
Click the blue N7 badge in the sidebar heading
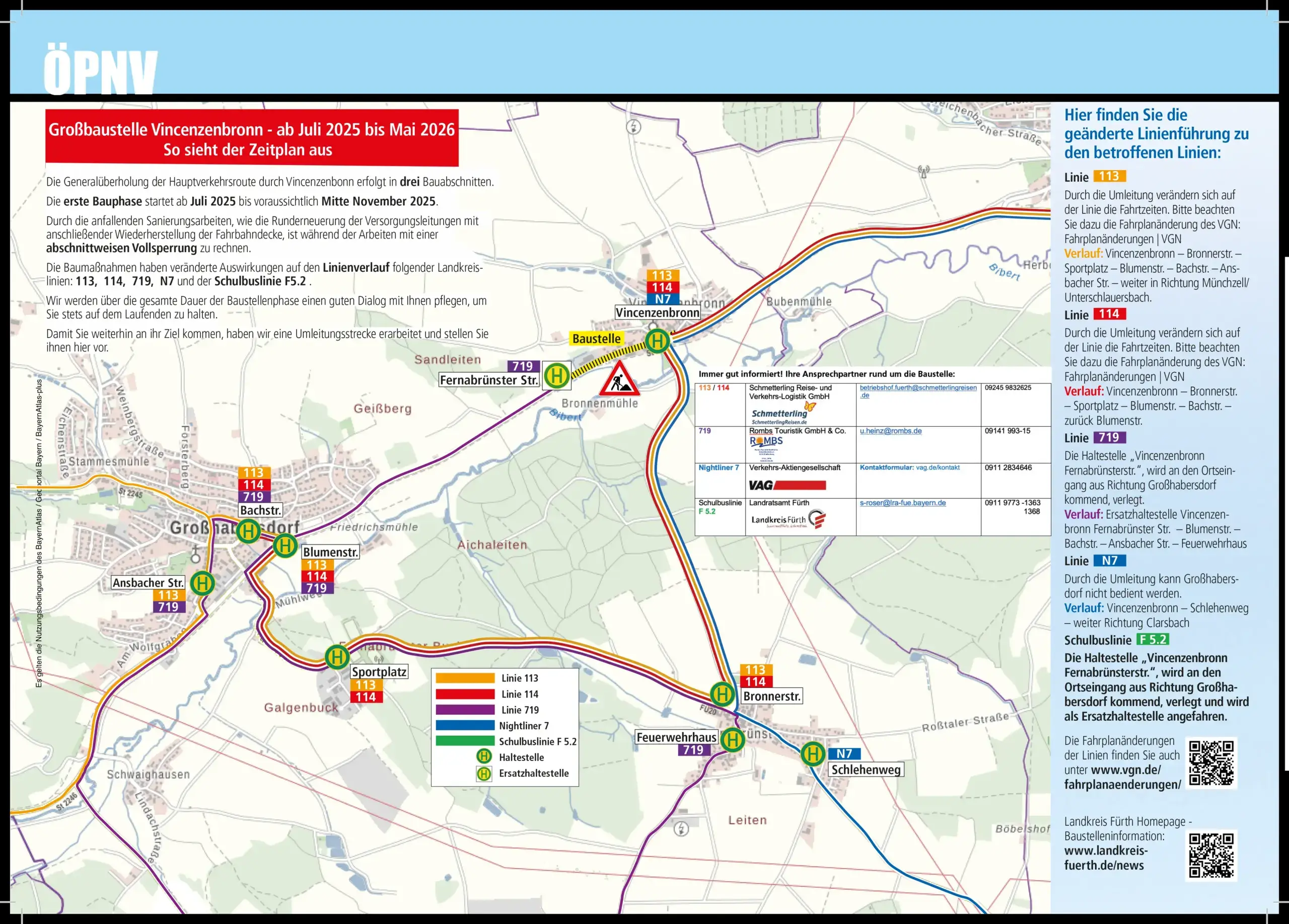coord(1109,561)
